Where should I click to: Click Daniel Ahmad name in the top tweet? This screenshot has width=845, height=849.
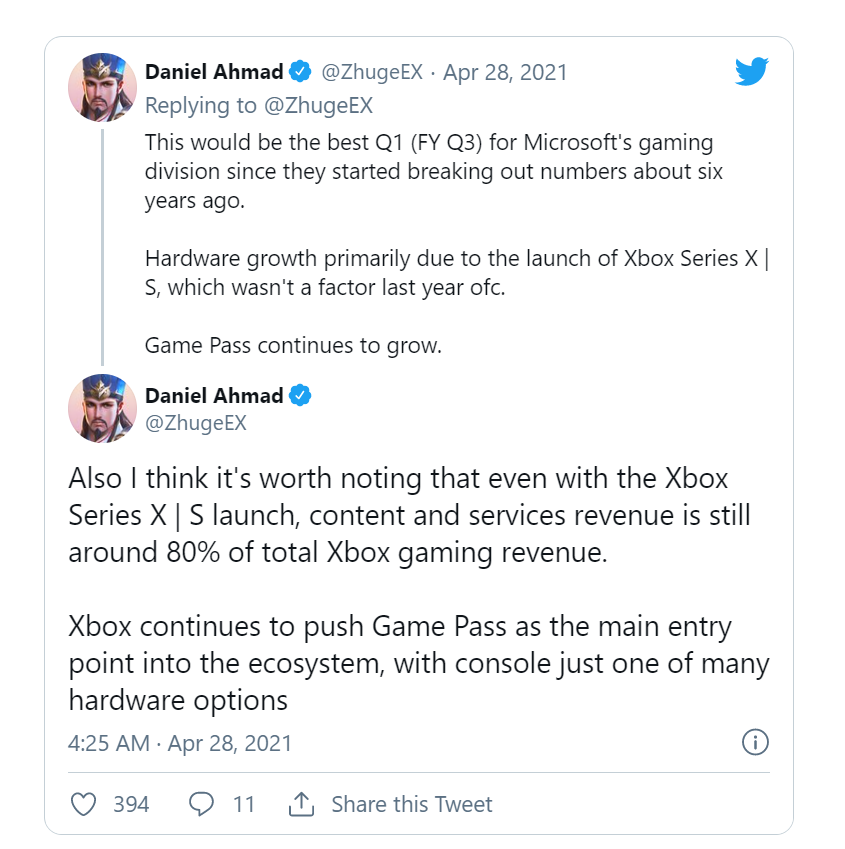(x=216, y=72)
